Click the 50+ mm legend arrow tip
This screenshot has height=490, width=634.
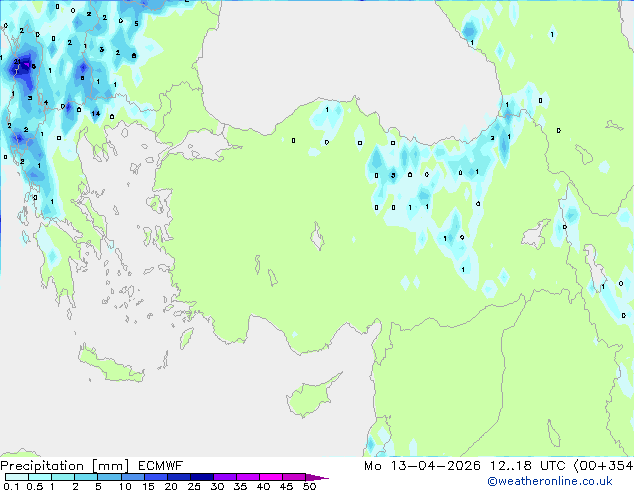coord(317,477)
